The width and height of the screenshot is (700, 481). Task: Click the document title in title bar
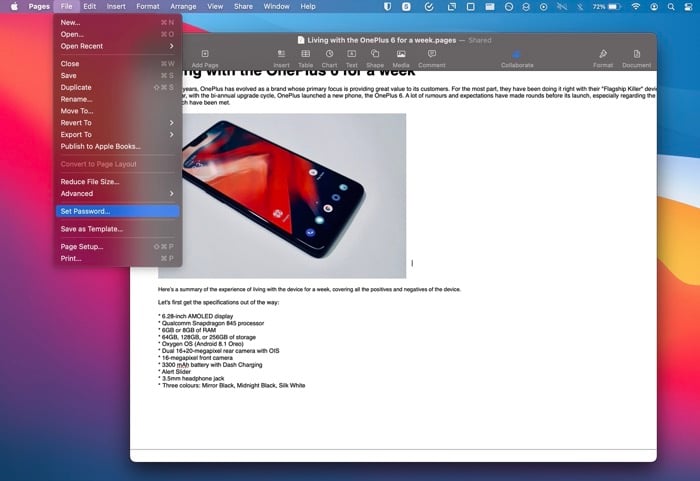[382, 40]
